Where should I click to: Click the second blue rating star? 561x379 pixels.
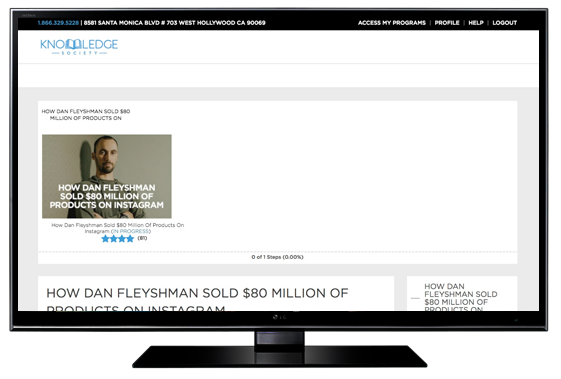click(x=113, y=239)
